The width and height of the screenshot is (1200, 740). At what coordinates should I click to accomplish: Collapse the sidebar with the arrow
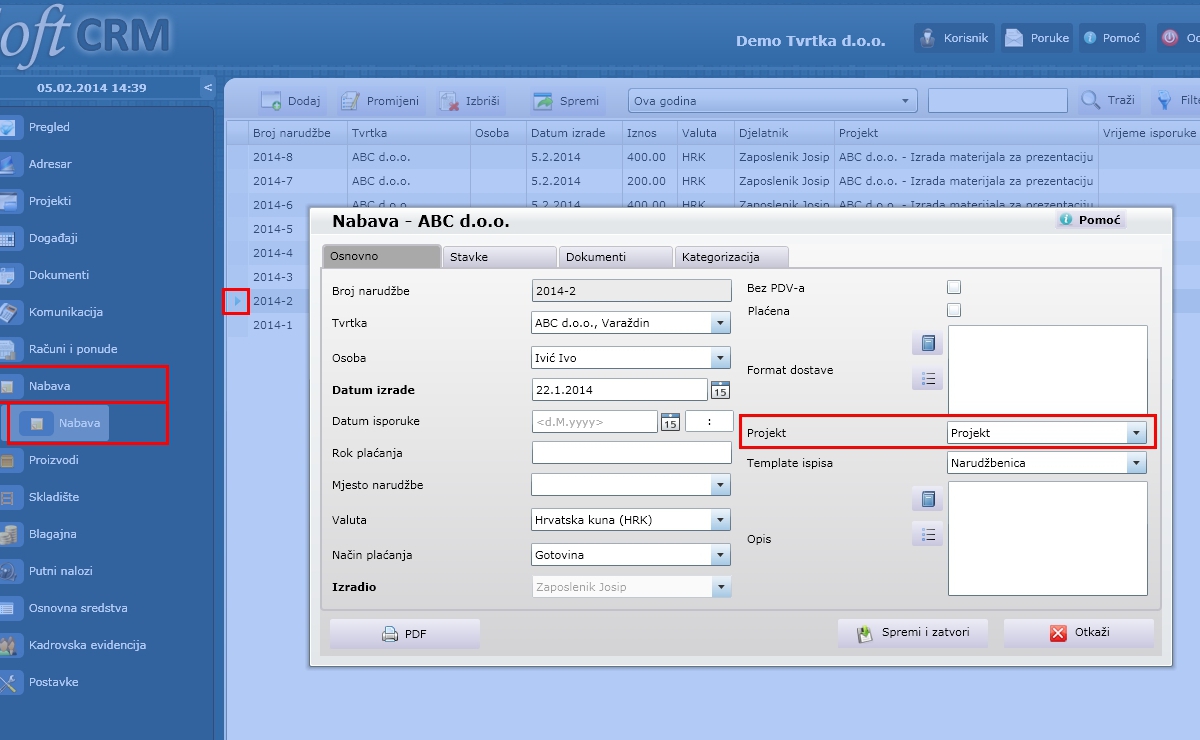point(208,88)
